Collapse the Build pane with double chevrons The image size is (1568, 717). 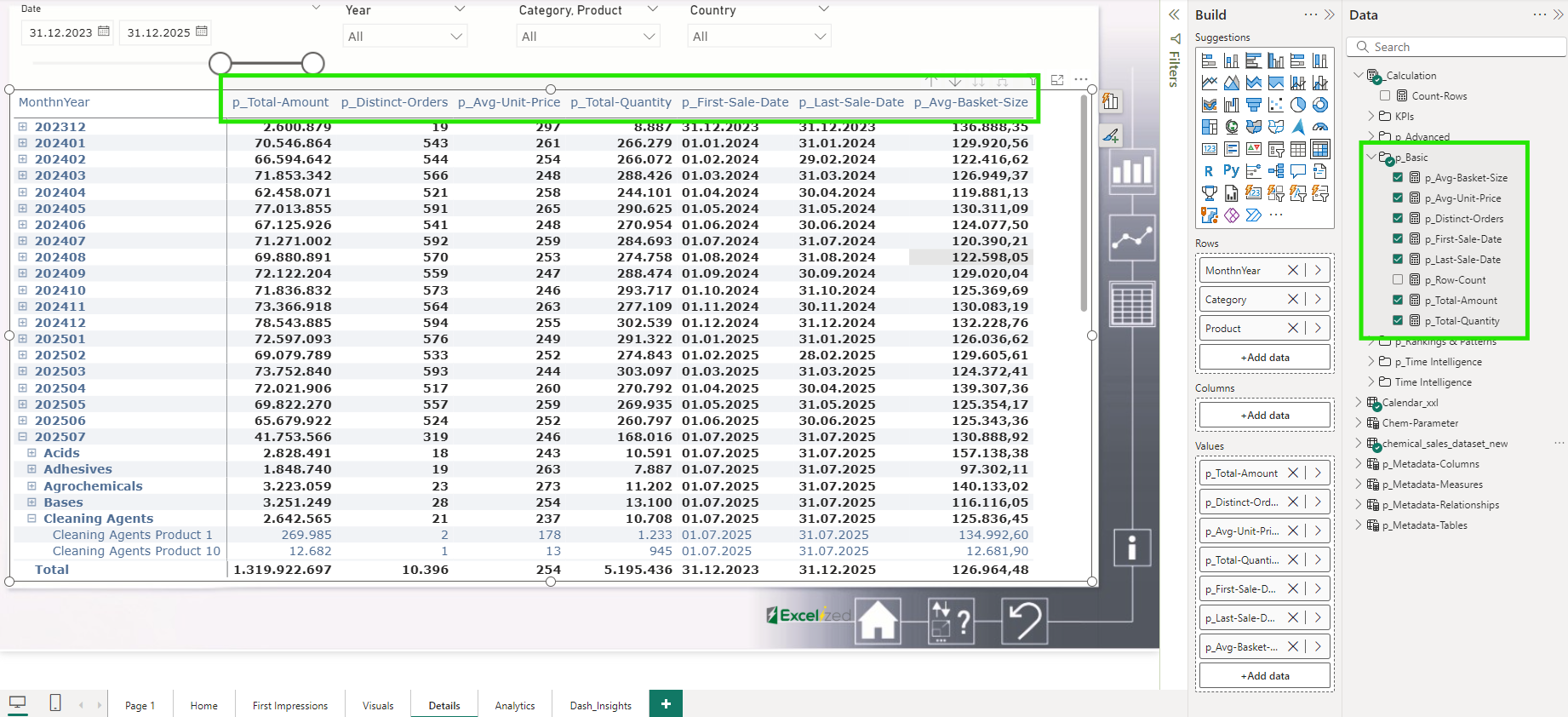(x=1330, y=14)
